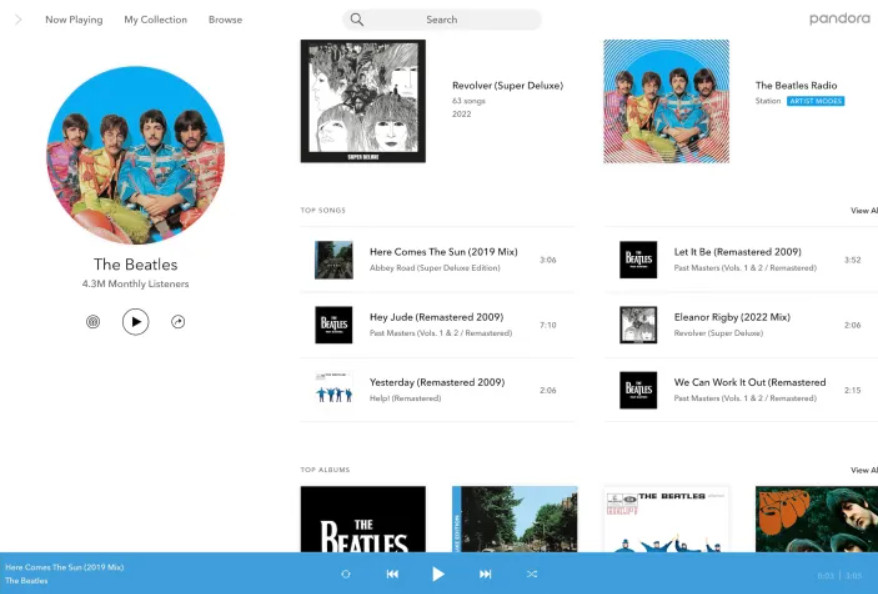Go to My Collection

[156, 20]
